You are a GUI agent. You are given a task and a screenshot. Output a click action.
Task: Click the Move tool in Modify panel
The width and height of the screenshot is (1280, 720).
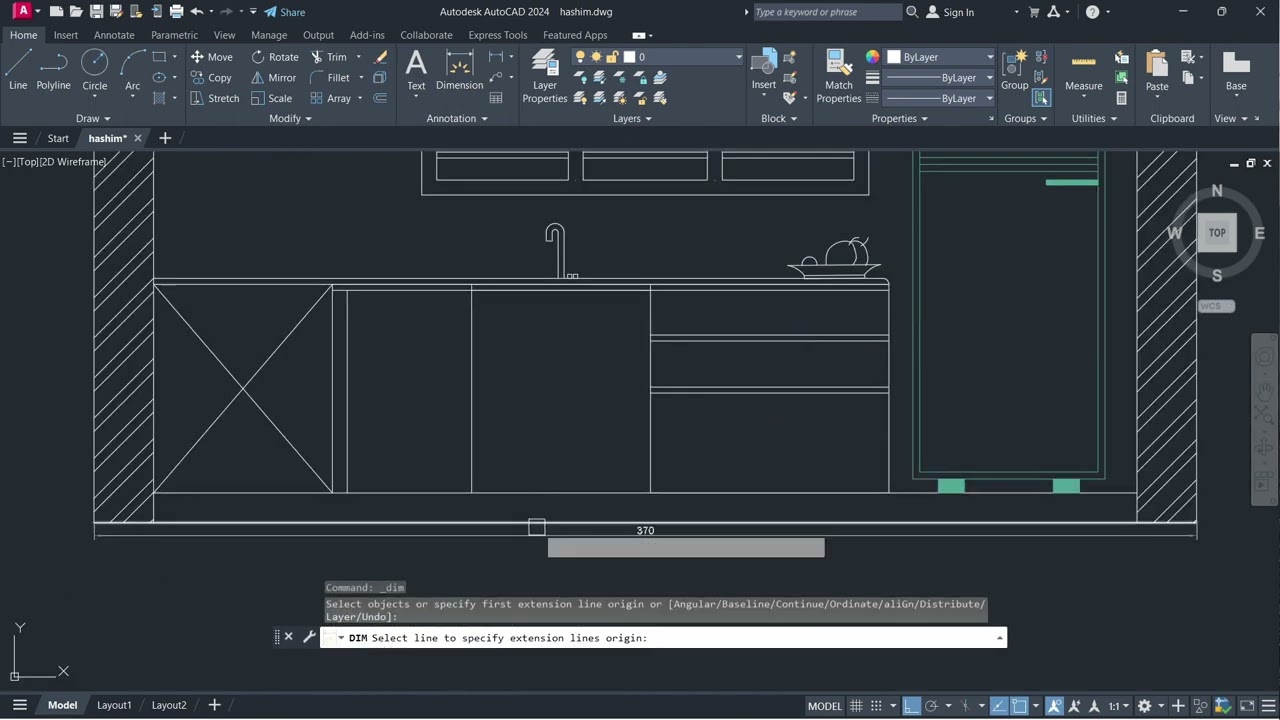211,57
